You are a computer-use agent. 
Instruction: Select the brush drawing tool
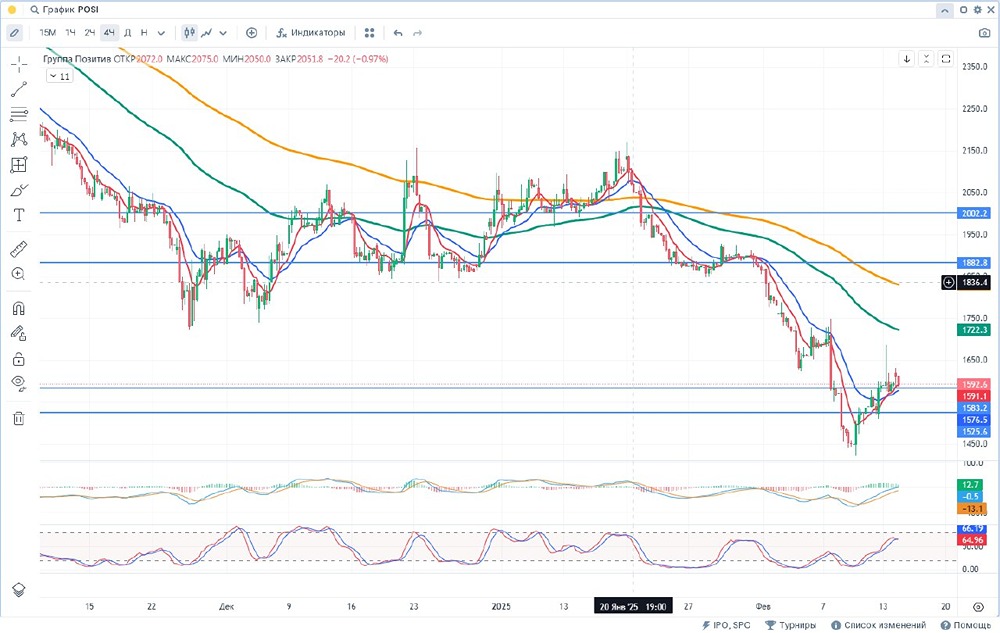pyautogui.click(x=18, y=191)
